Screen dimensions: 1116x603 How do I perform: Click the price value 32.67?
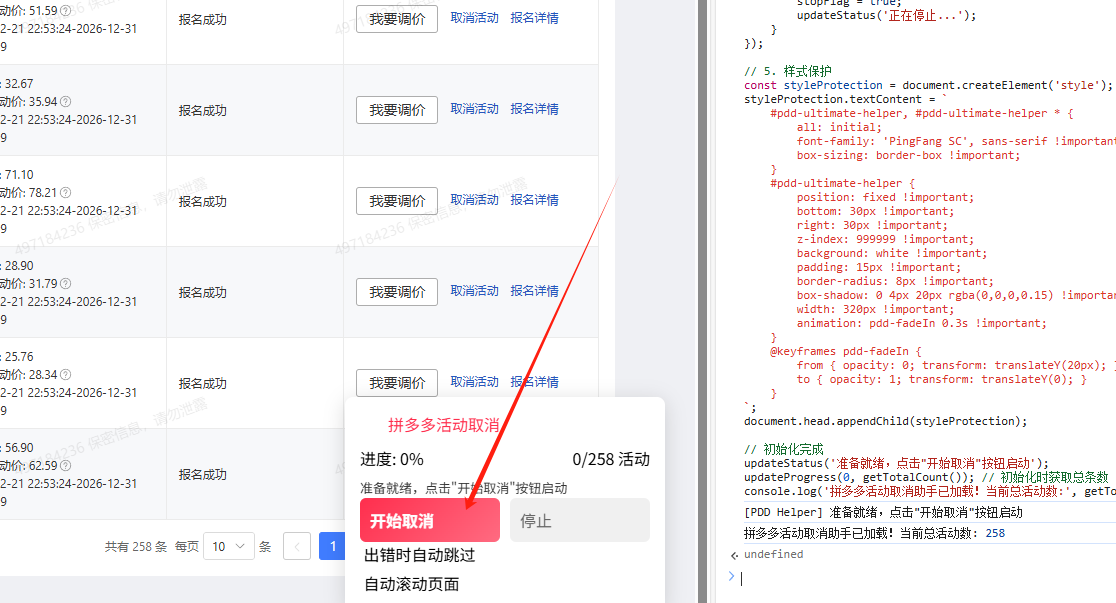click(19, 84)
